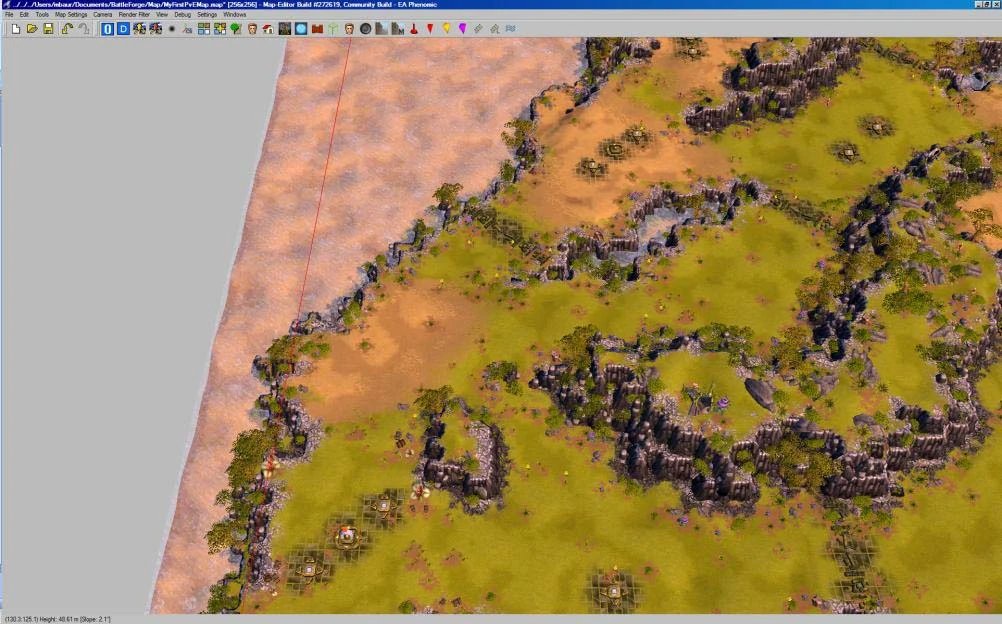Open the Debug menu

tap(183, 14)
